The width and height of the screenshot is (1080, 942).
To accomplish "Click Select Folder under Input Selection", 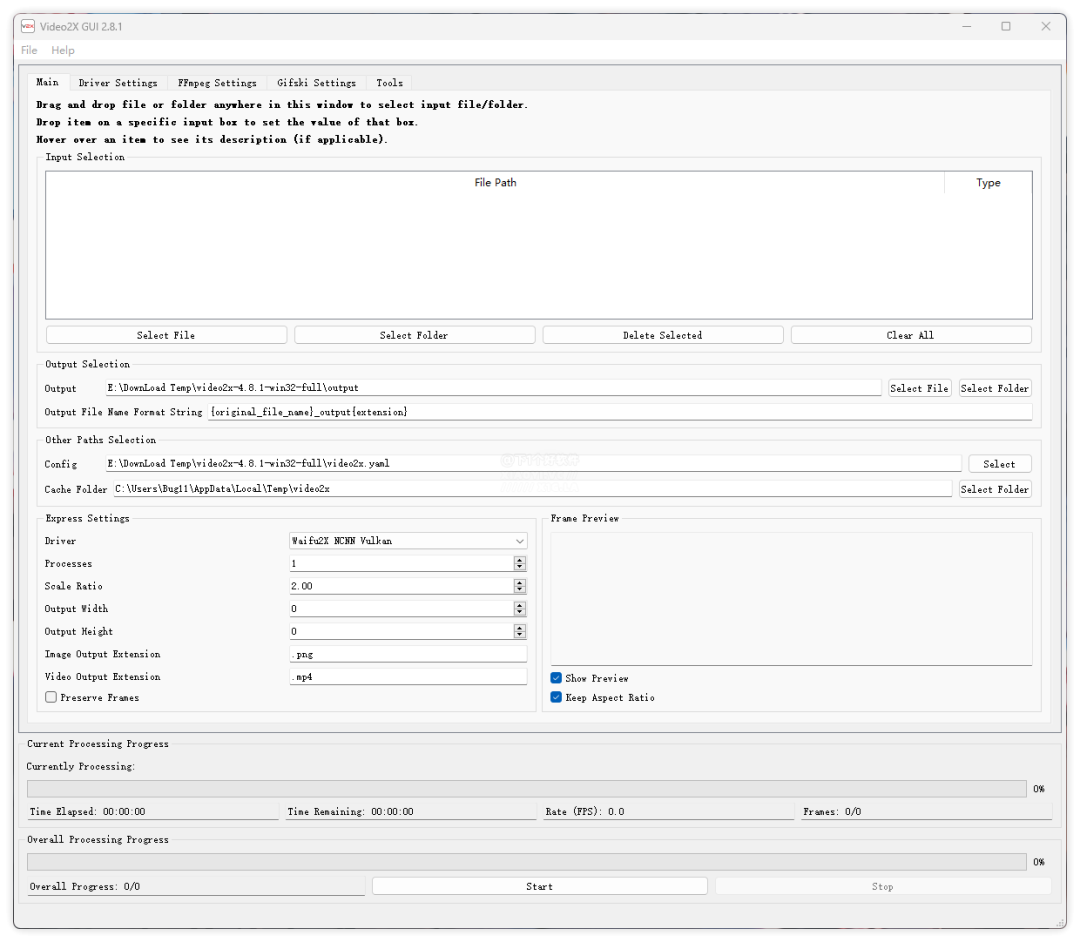I will point(414,335).
